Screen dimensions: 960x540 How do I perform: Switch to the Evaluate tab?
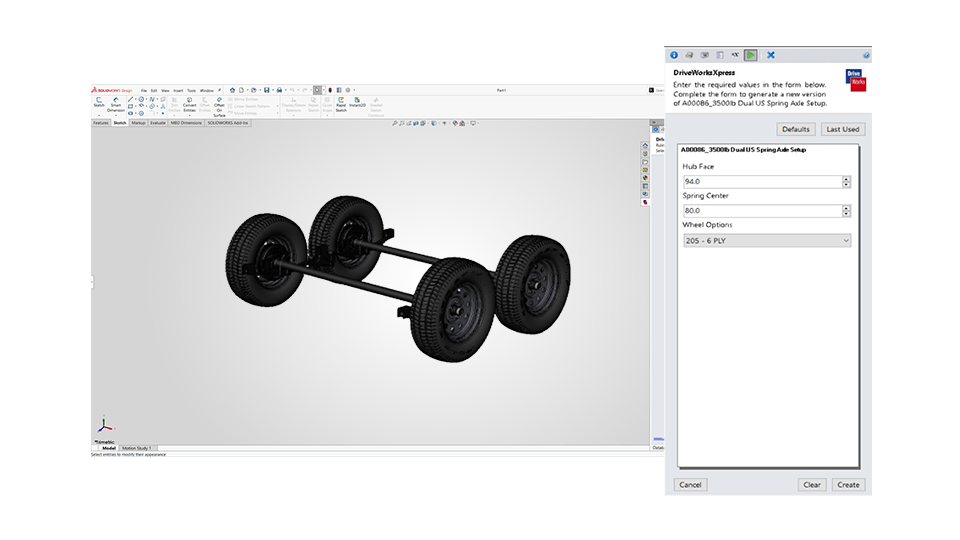click(158, 123)
